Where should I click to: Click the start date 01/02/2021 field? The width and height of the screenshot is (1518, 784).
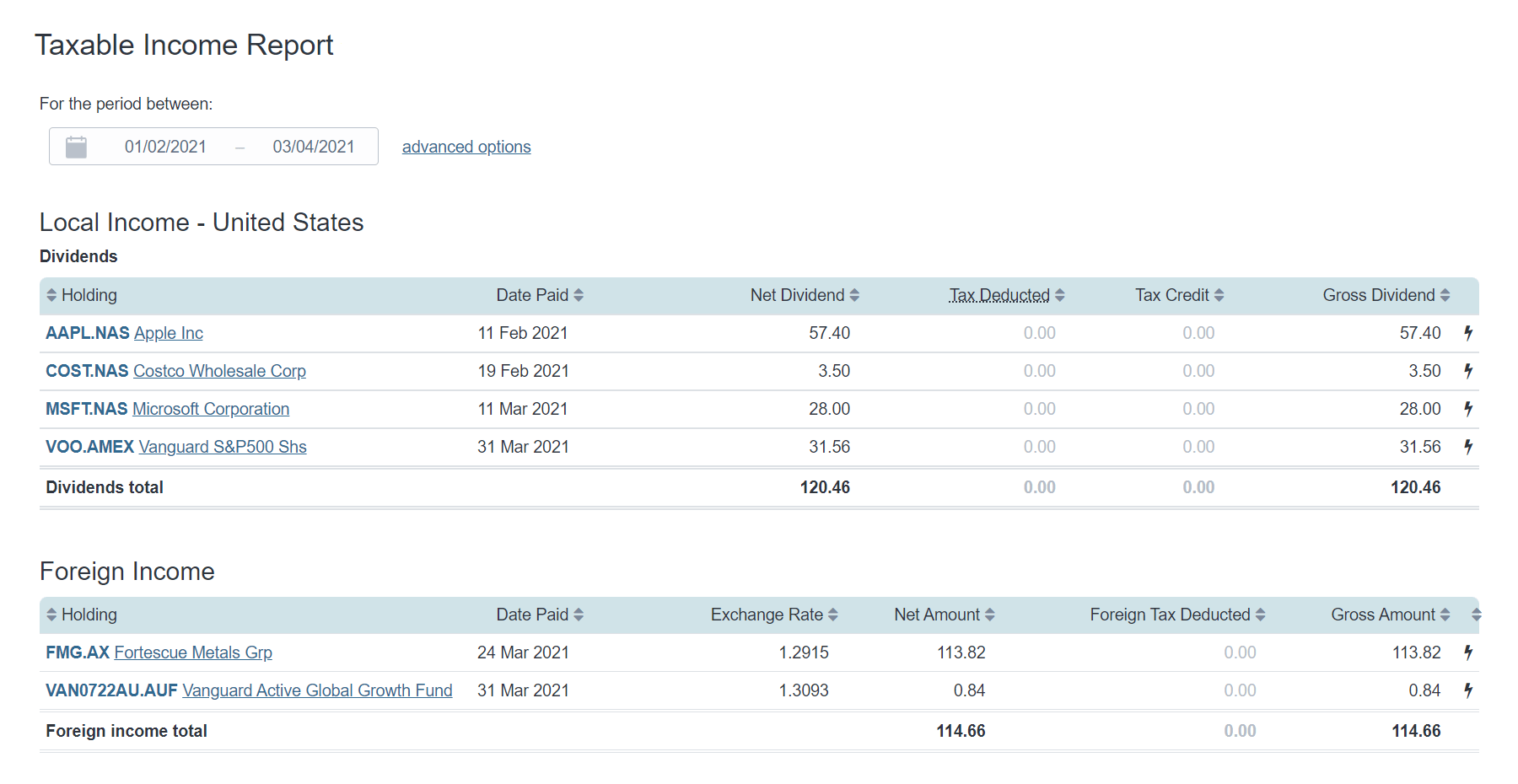point(165,147)
